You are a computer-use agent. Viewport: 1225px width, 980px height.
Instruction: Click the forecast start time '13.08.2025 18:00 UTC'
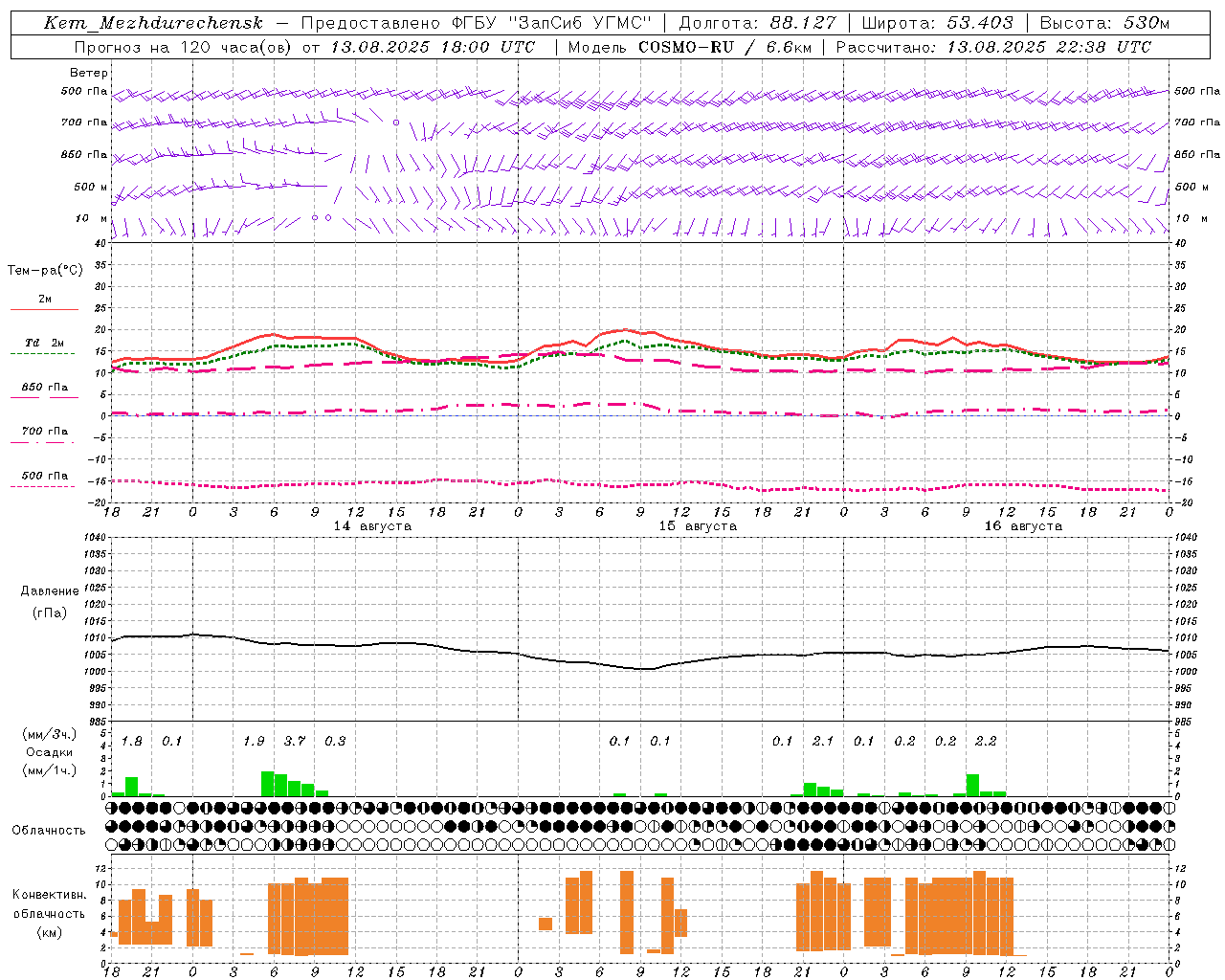point(433,47)
